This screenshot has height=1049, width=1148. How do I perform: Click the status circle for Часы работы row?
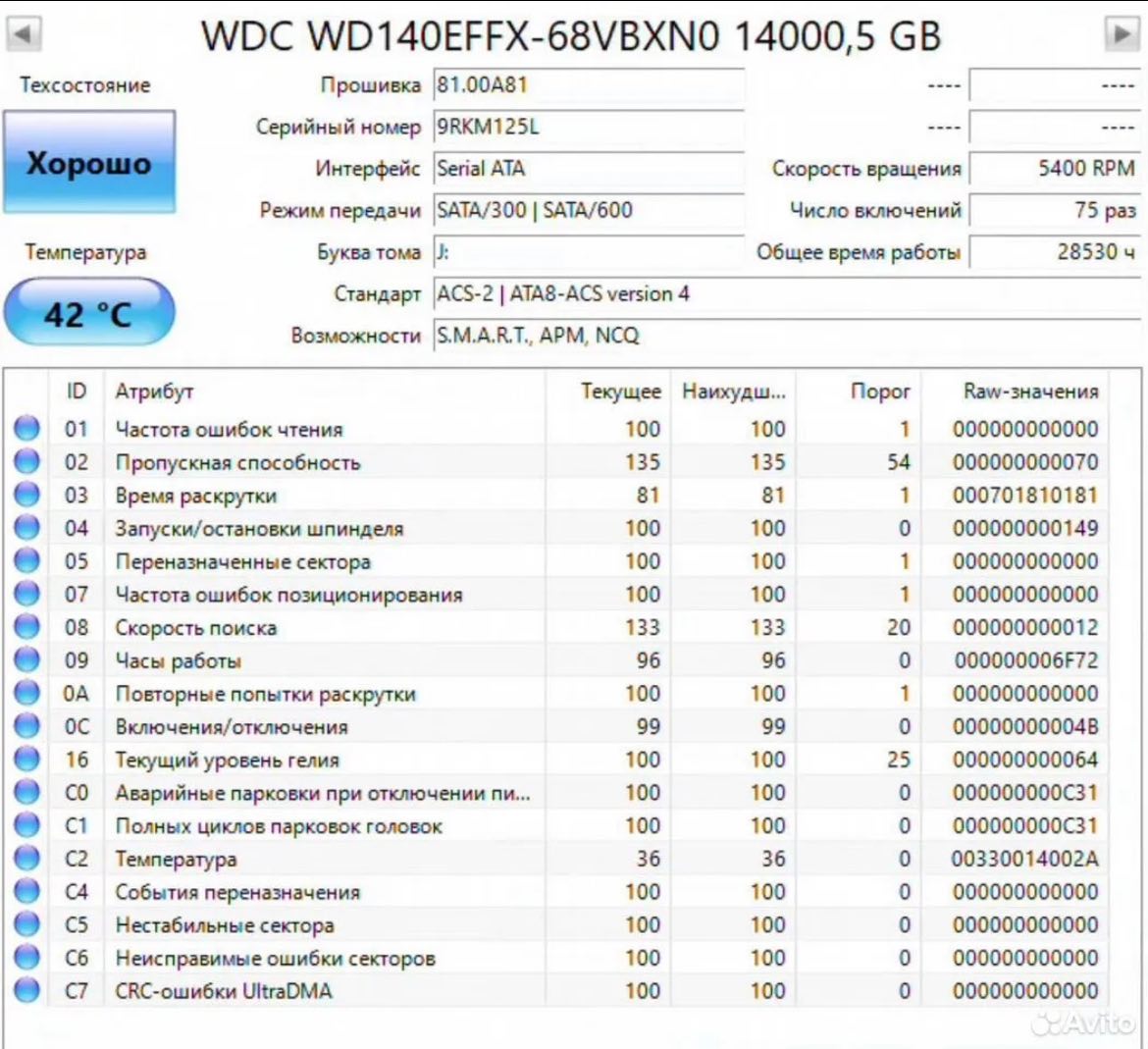(27, 660)
